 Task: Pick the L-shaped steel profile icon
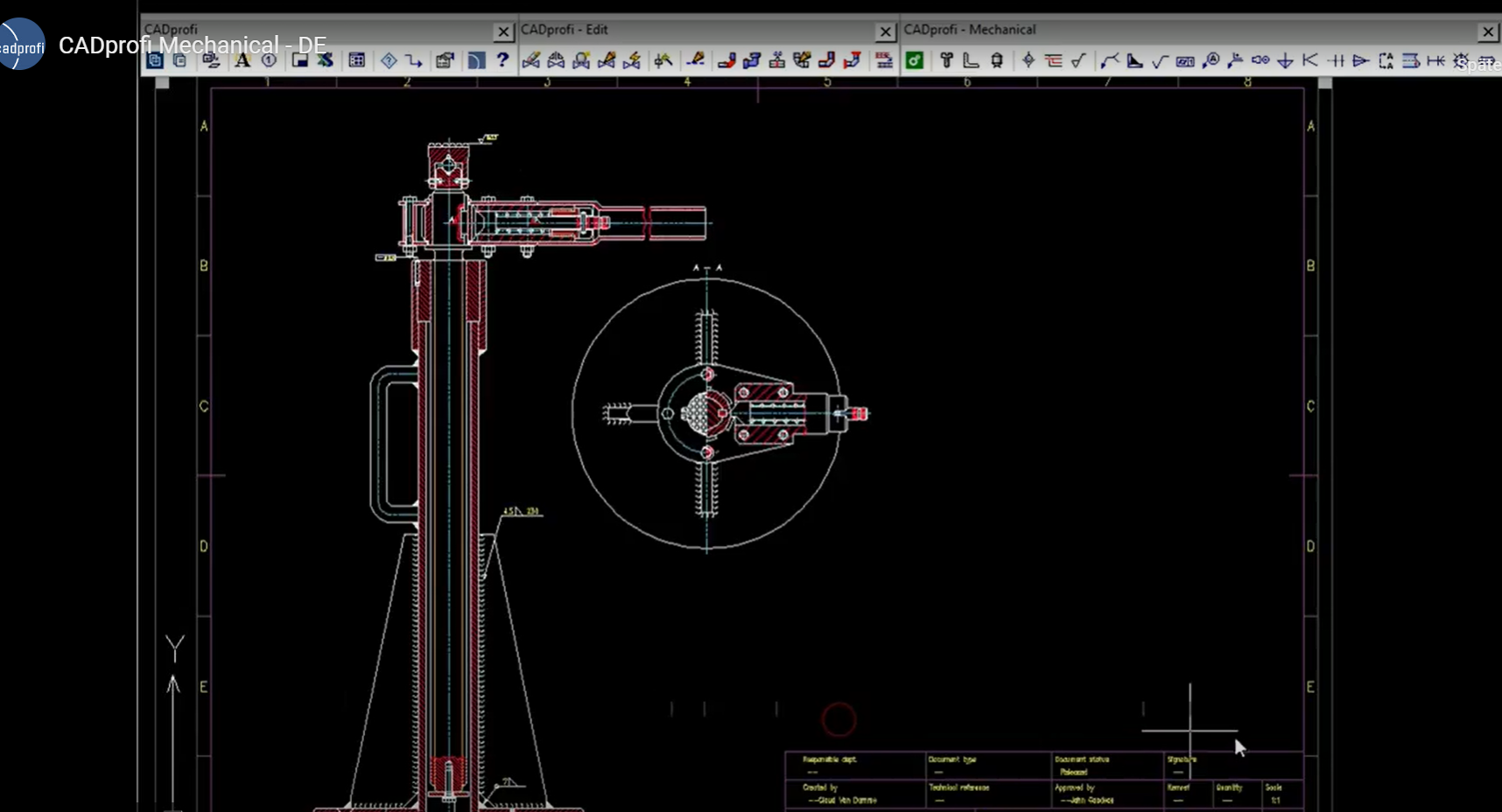[x=971, y=60]
